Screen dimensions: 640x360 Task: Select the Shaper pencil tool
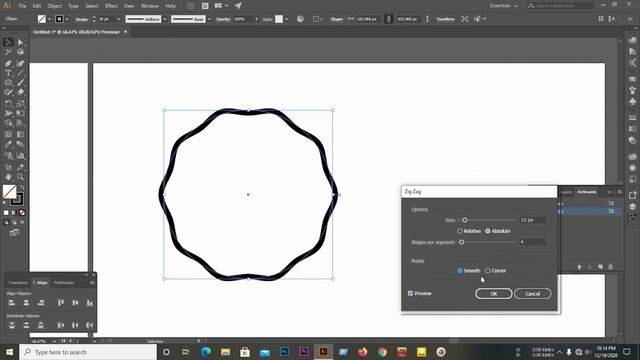tap(8, 93)
